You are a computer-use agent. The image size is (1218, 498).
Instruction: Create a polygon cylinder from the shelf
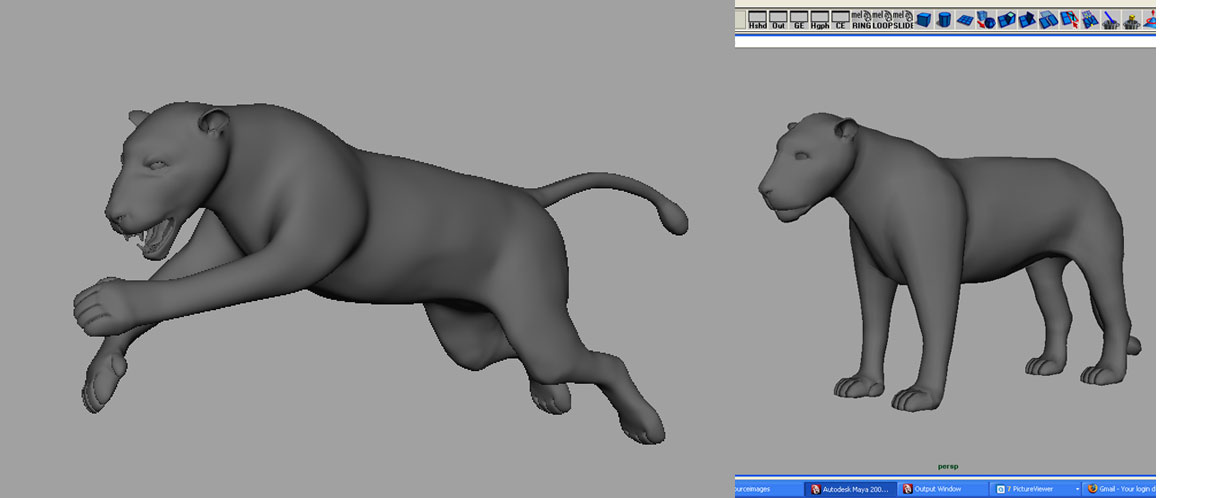coord(944,19)
